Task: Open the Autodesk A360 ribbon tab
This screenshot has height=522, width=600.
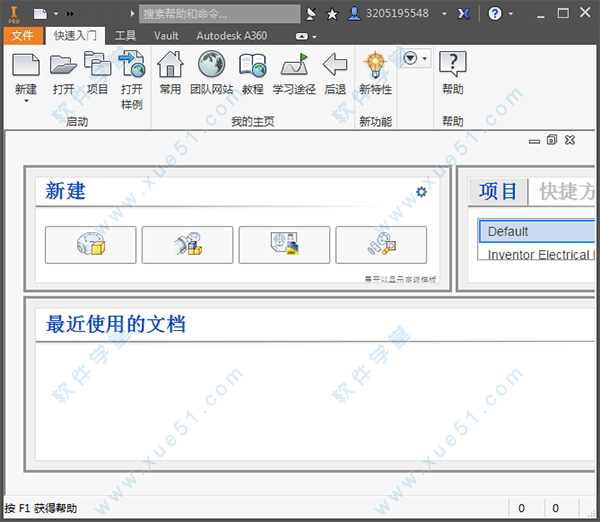Action: (x=232, y=36)
